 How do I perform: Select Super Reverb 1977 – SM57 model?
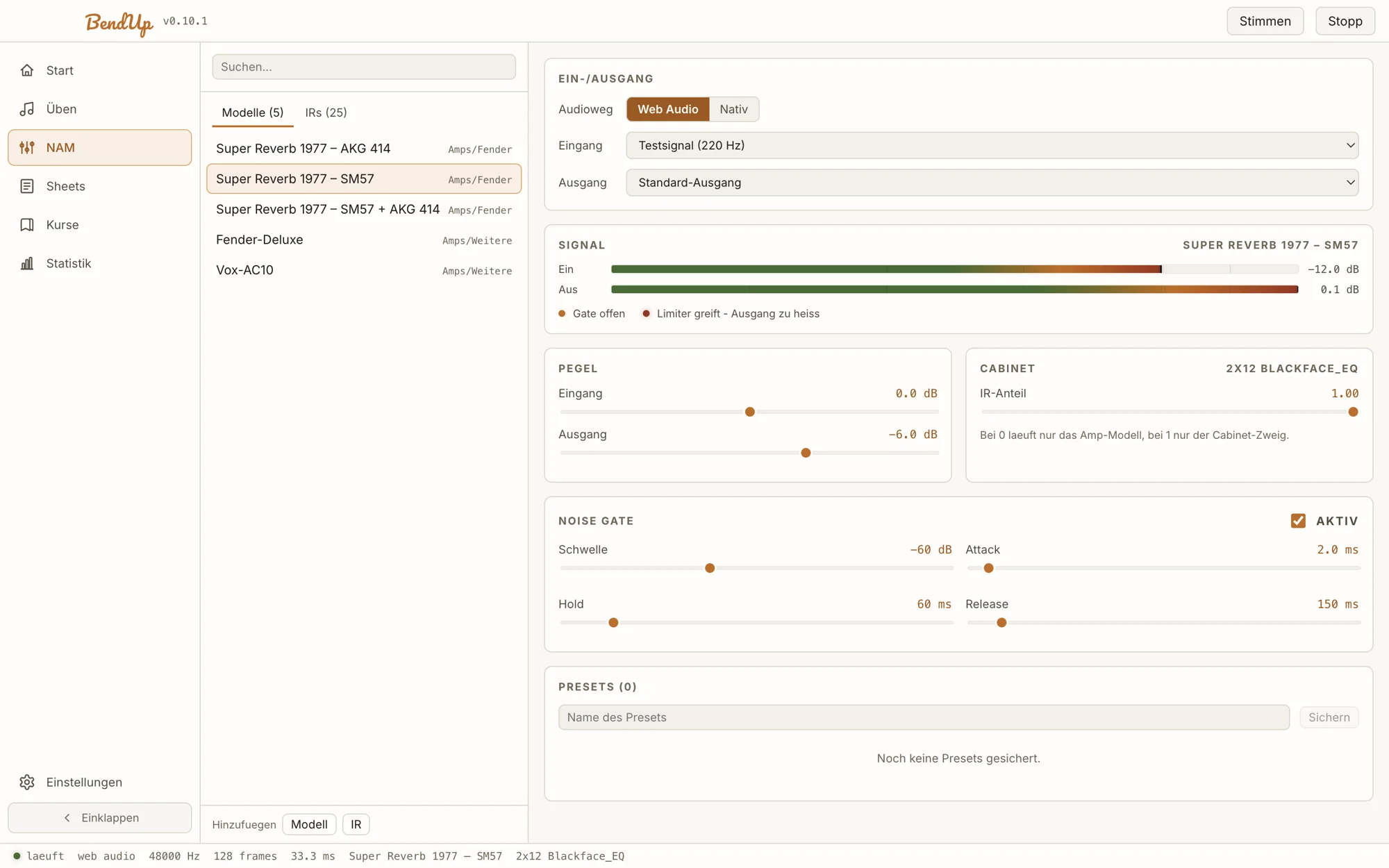[x=364, y=178]
